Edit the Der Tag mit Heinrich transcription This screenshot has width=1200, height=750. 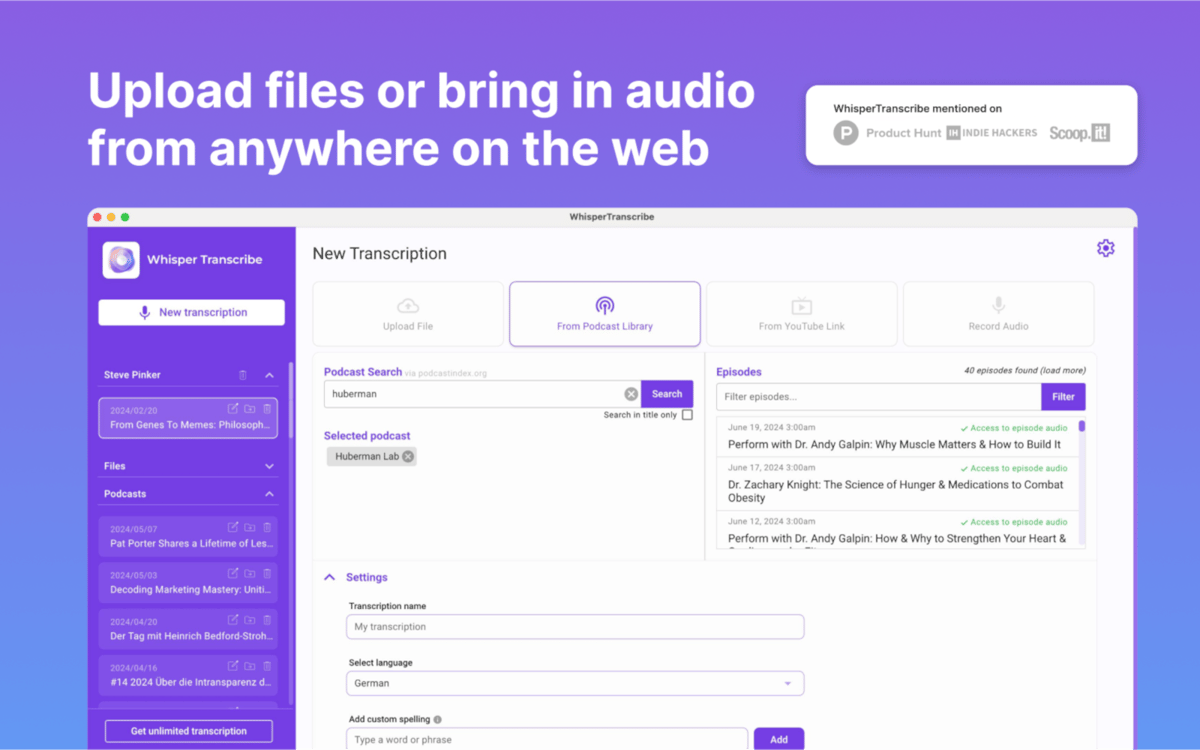click(x=233, y=620)
